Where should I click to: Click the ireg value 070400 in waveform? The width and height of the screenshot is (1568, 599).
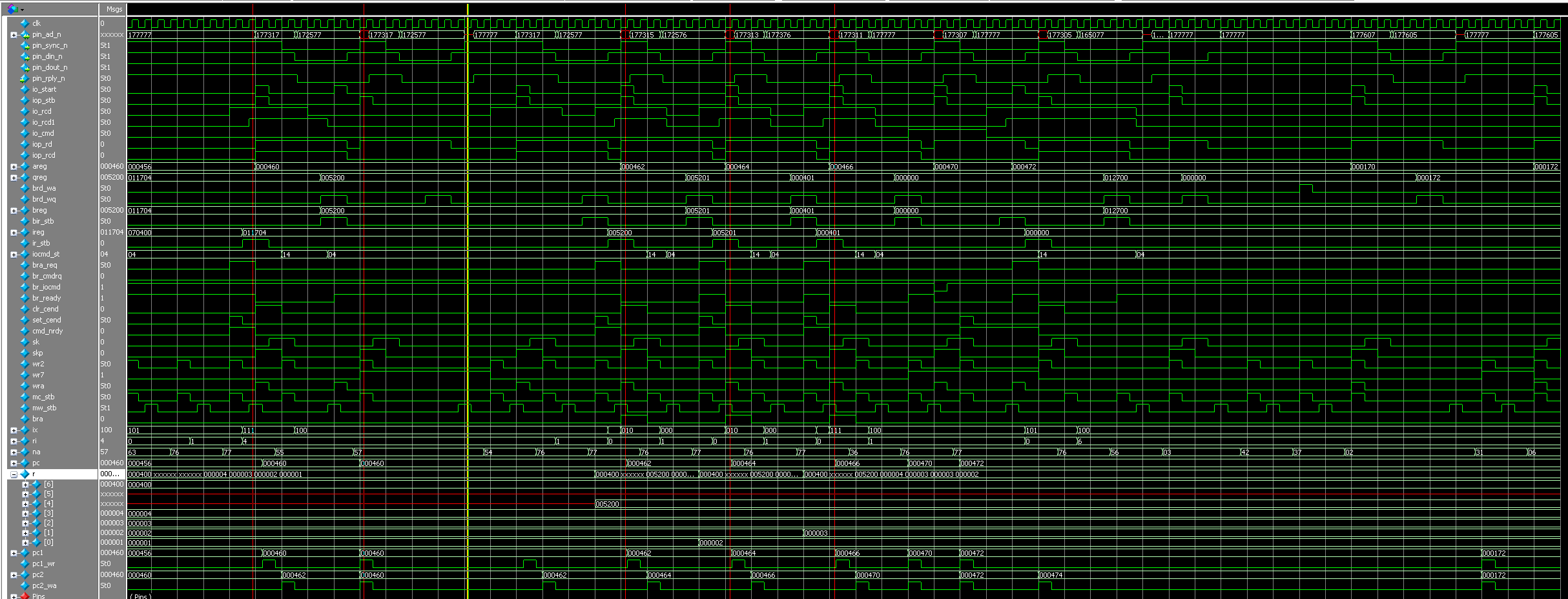[x=140, y=233]
